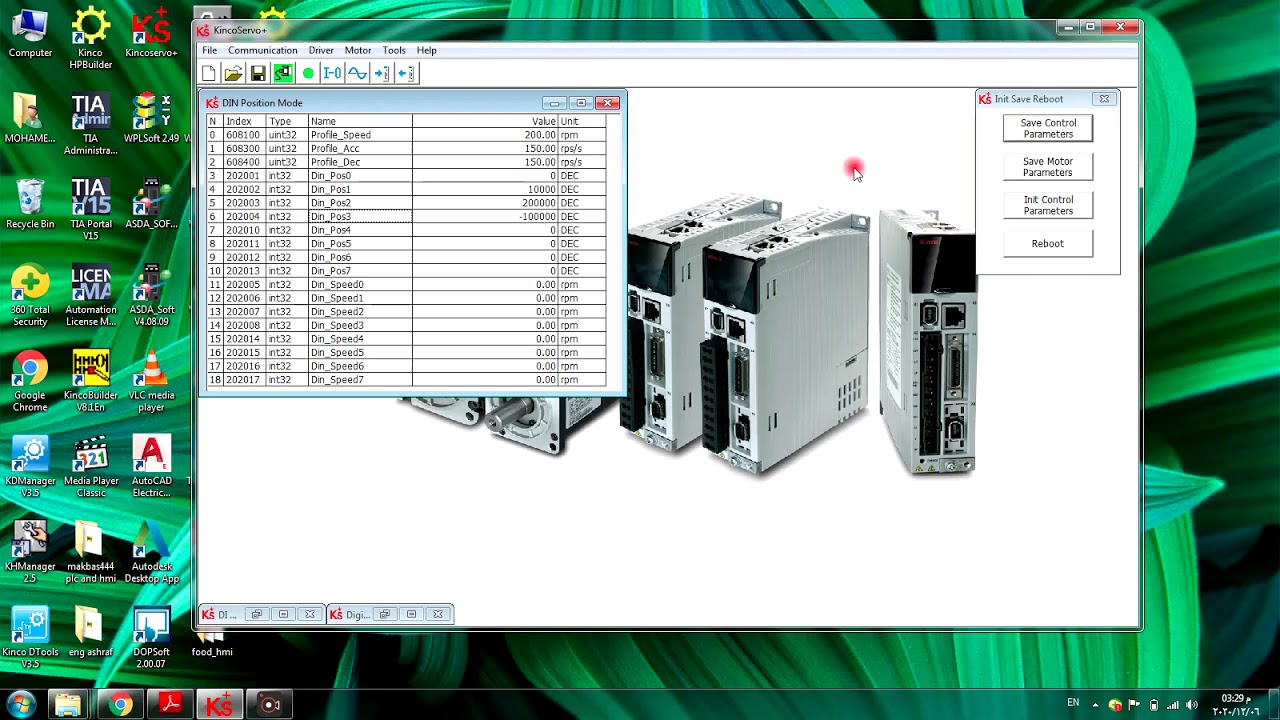The image size is (1280, 720).
Task: Open 360 Total Security desktop icon
Action: (30, 296)
